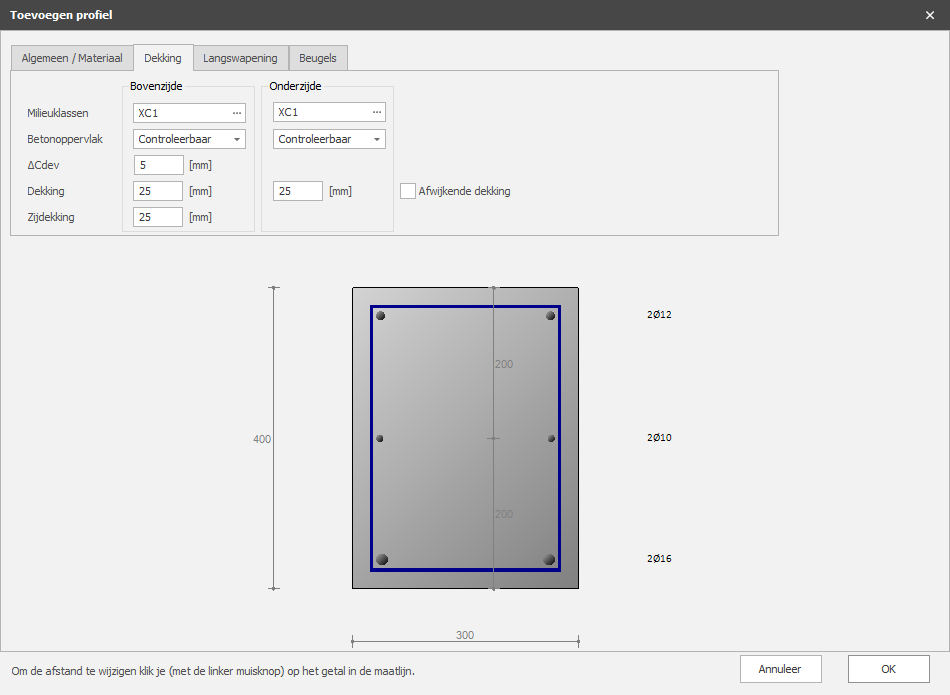
Task: Edit the Zijdekking value field
Action: [x=158, y=217]
